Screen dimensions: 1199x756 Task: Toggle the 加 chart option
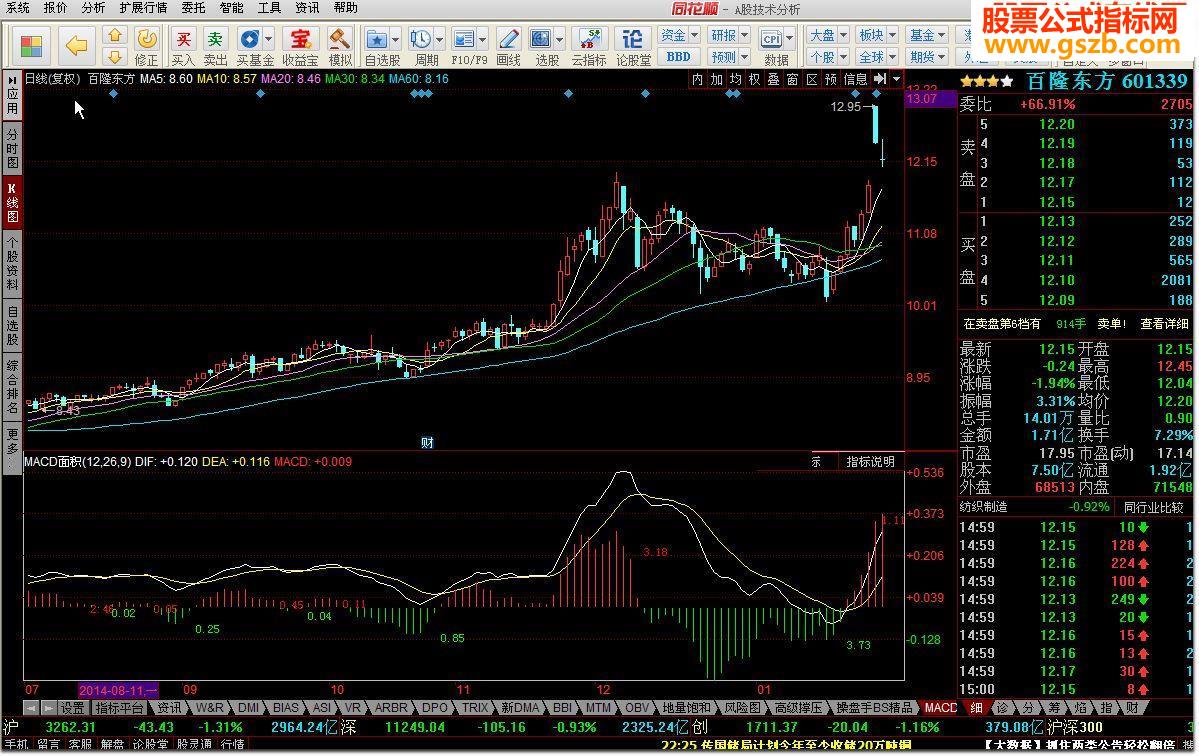tap(716, 79)
